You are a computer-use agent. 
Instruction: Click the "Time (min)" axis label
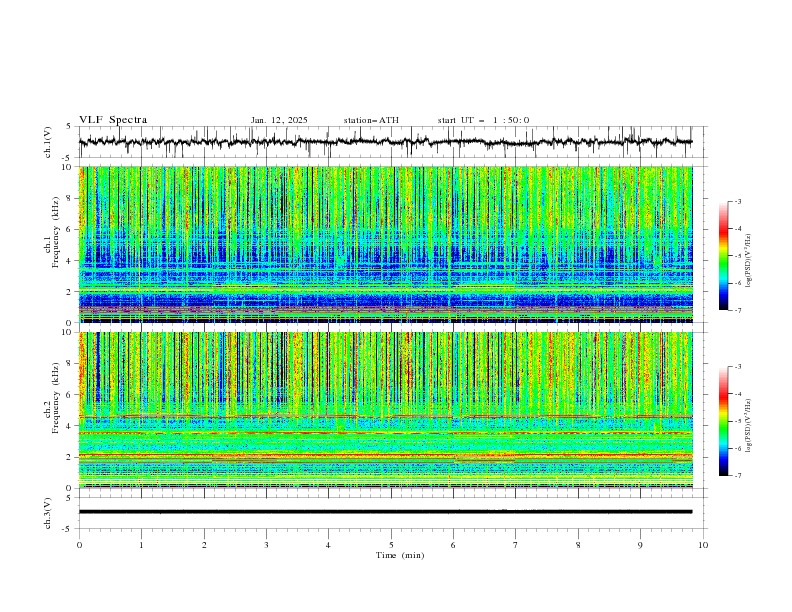tap(400, 555)
